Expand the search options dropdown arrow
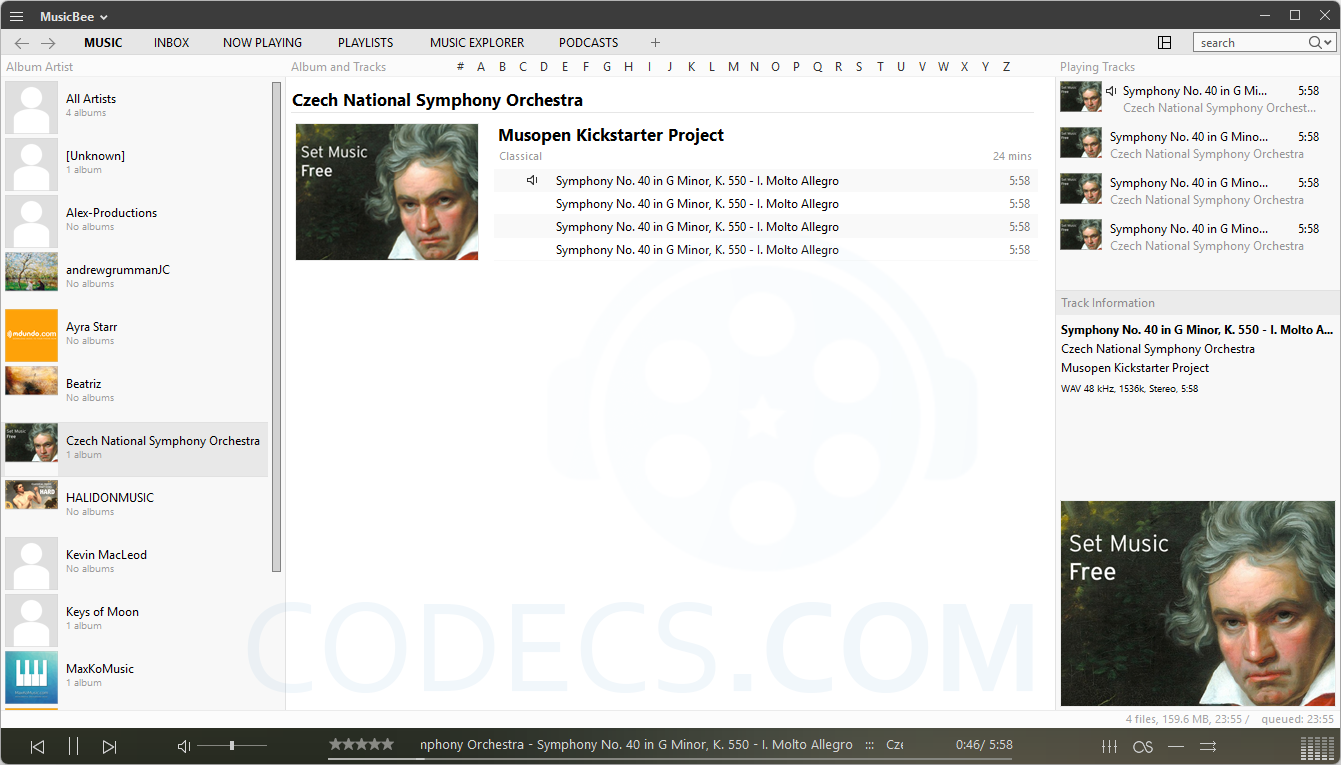Screen dimensions: 1341x765 pyautogui.click(x=1328, y=43)
